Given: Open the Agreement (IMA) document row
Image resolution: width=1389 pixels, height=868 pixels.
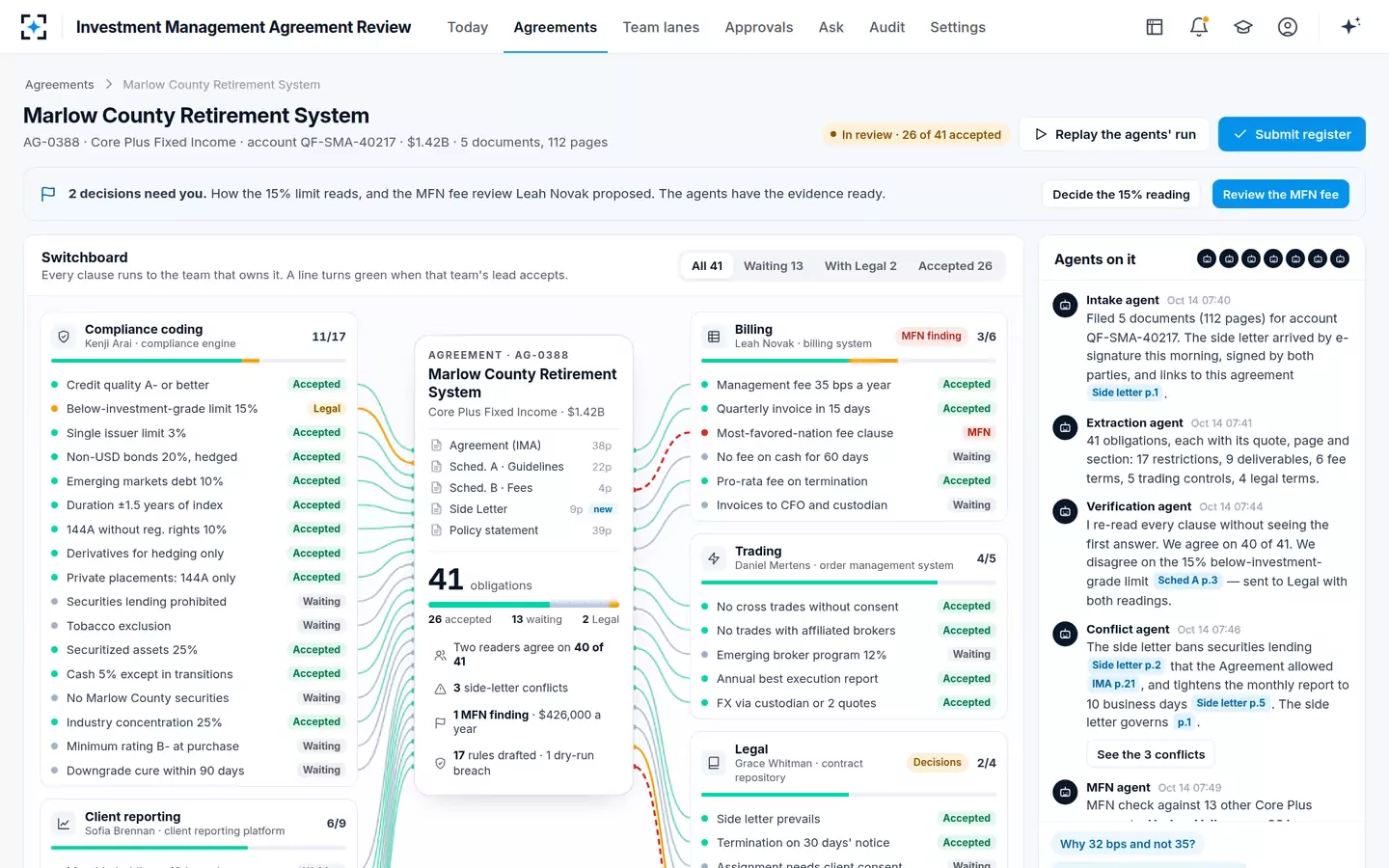Looking at the screenshot, I should 522,446.
